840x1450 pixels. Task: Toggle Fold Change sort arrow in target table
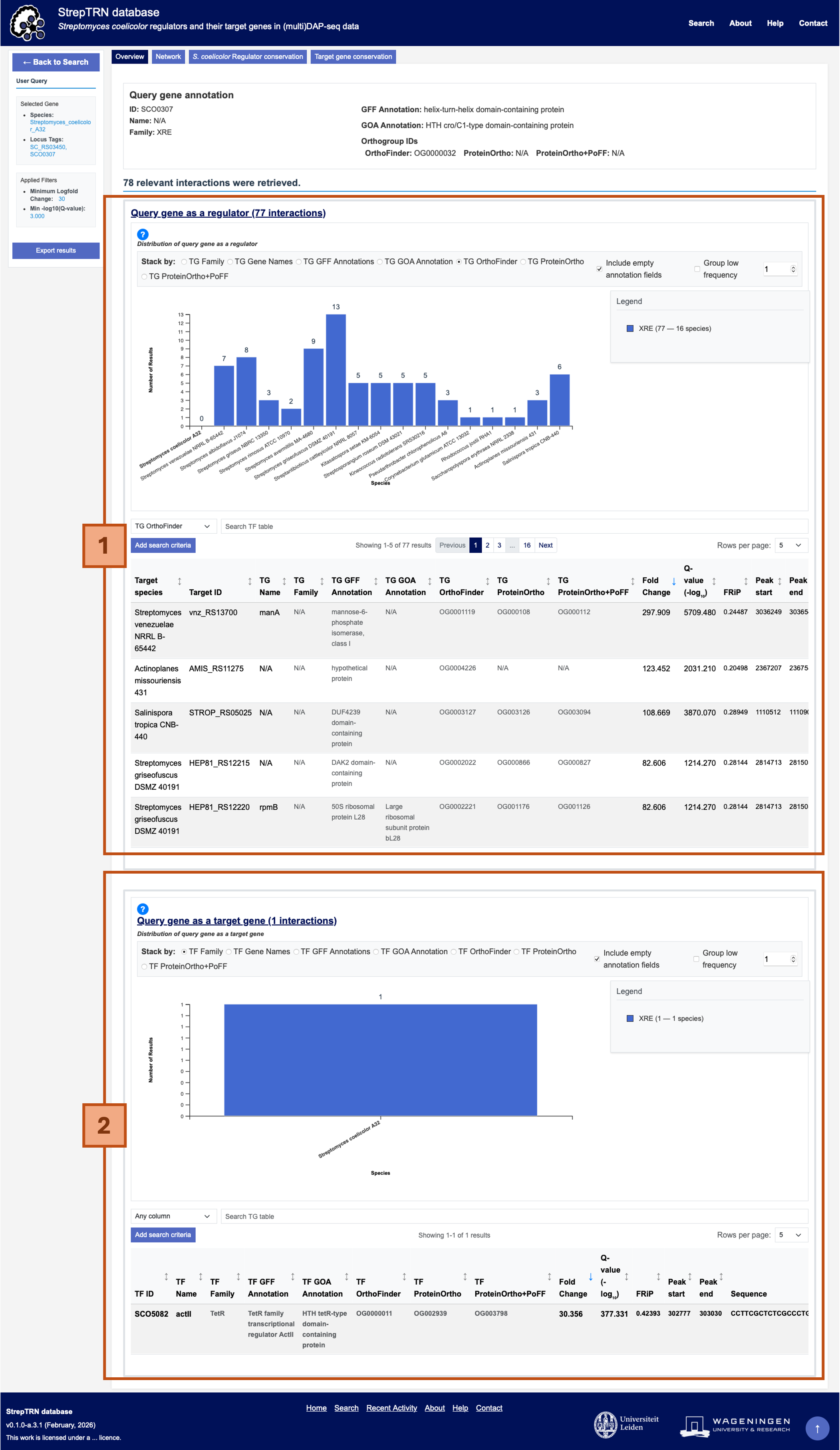point(590,1277)
